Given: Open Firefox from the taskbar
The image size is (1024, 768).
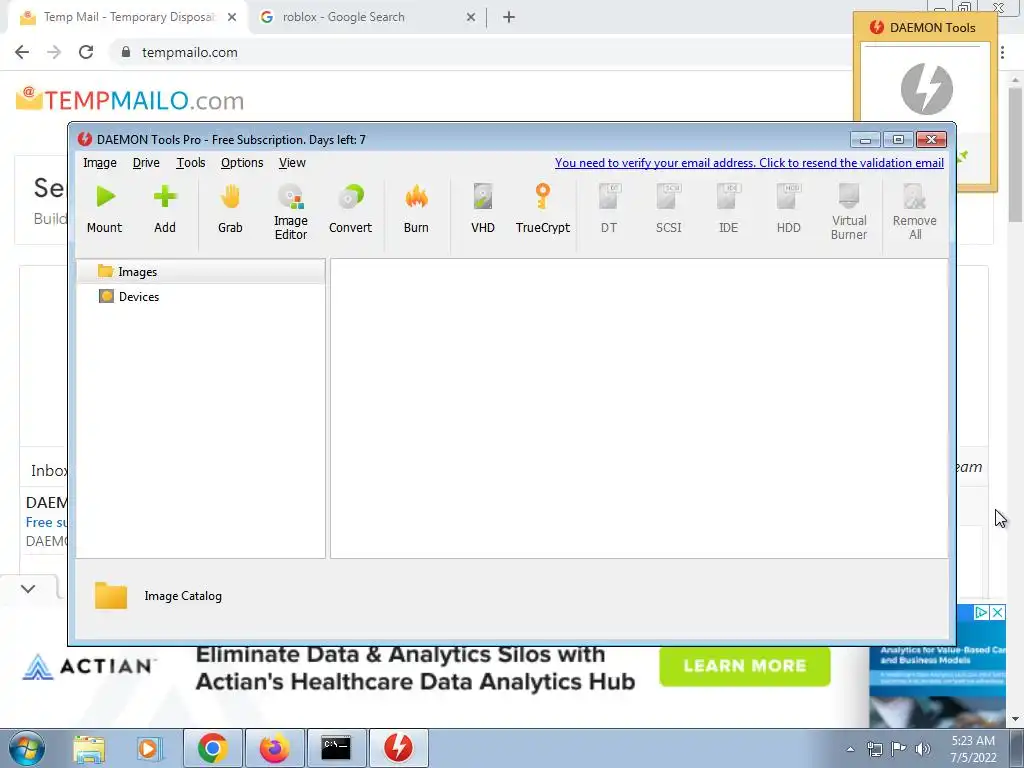Looking at the screenshot, I should (274, 748).
